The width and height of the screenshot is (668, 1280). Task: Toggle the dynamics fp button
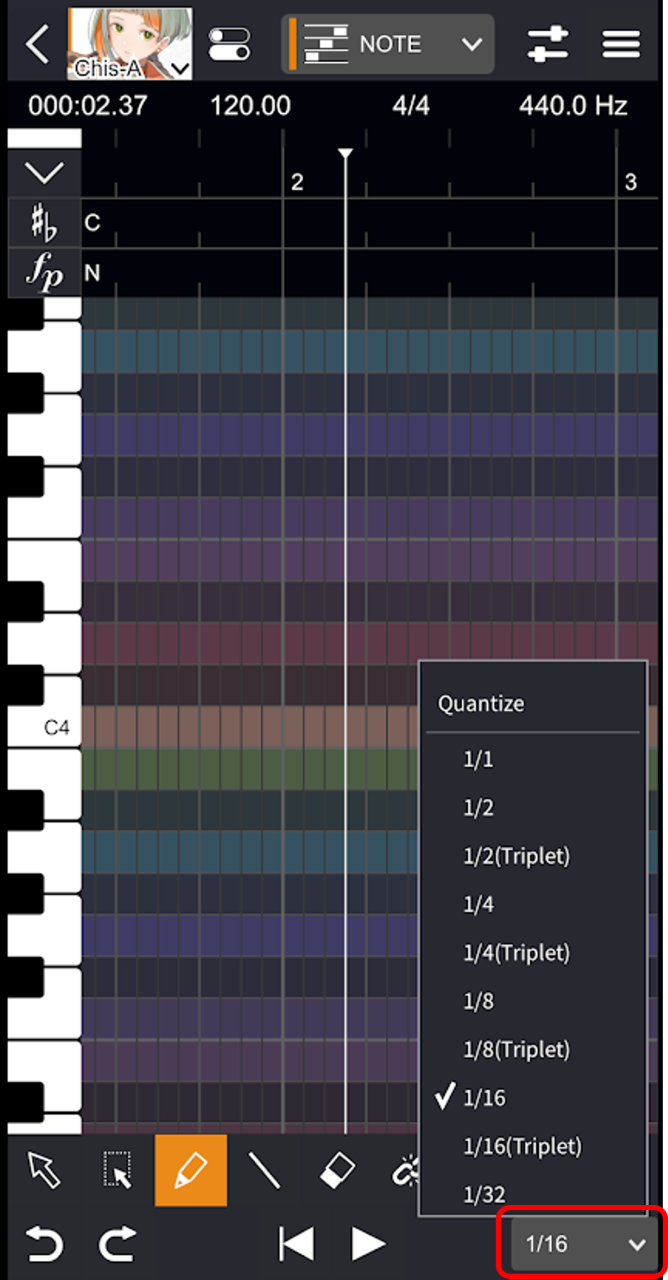tap(44, 273)
